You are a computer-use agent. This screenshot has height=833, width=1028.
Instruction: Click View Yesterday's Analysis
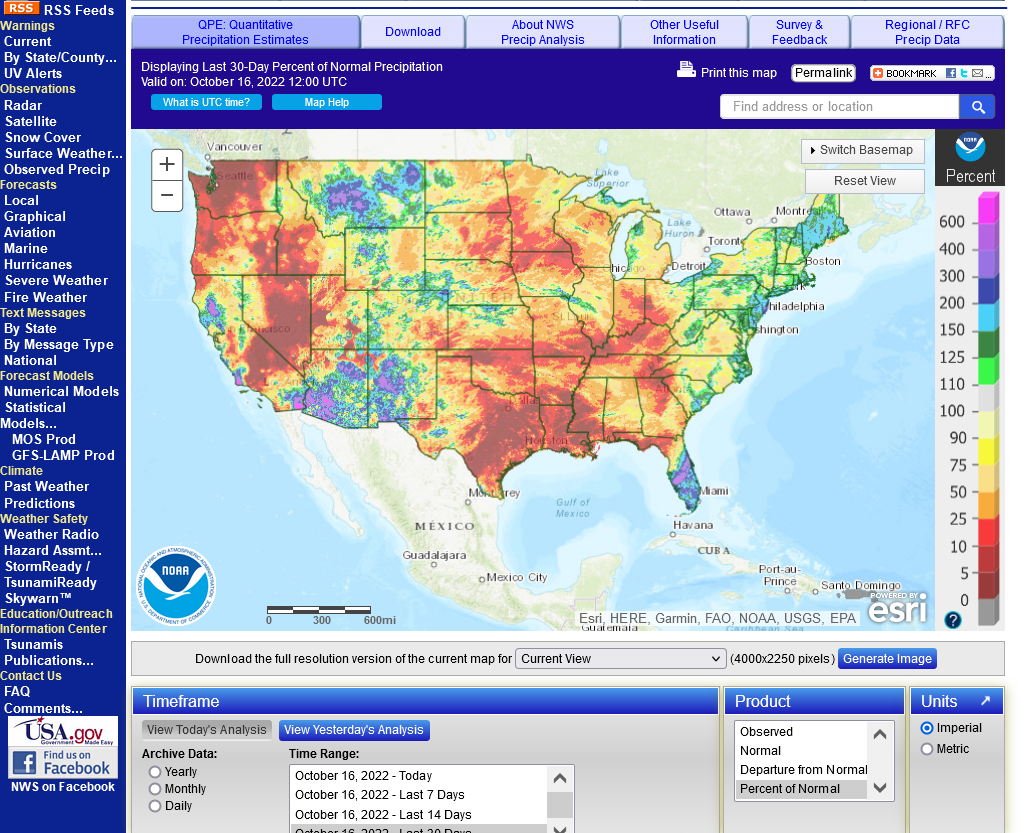(354, 730)
